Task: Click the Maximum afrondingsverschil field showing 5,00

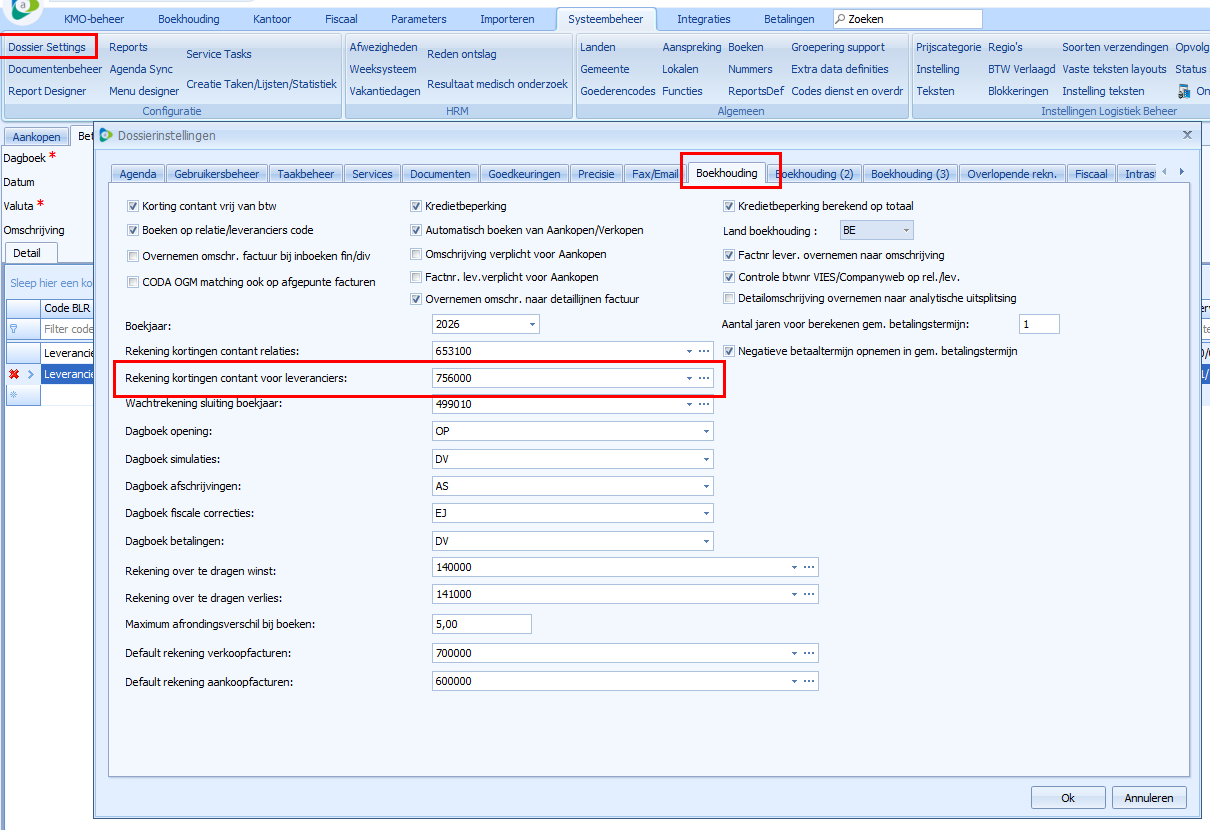Action: pyautogui.click(x=481, y=624)
